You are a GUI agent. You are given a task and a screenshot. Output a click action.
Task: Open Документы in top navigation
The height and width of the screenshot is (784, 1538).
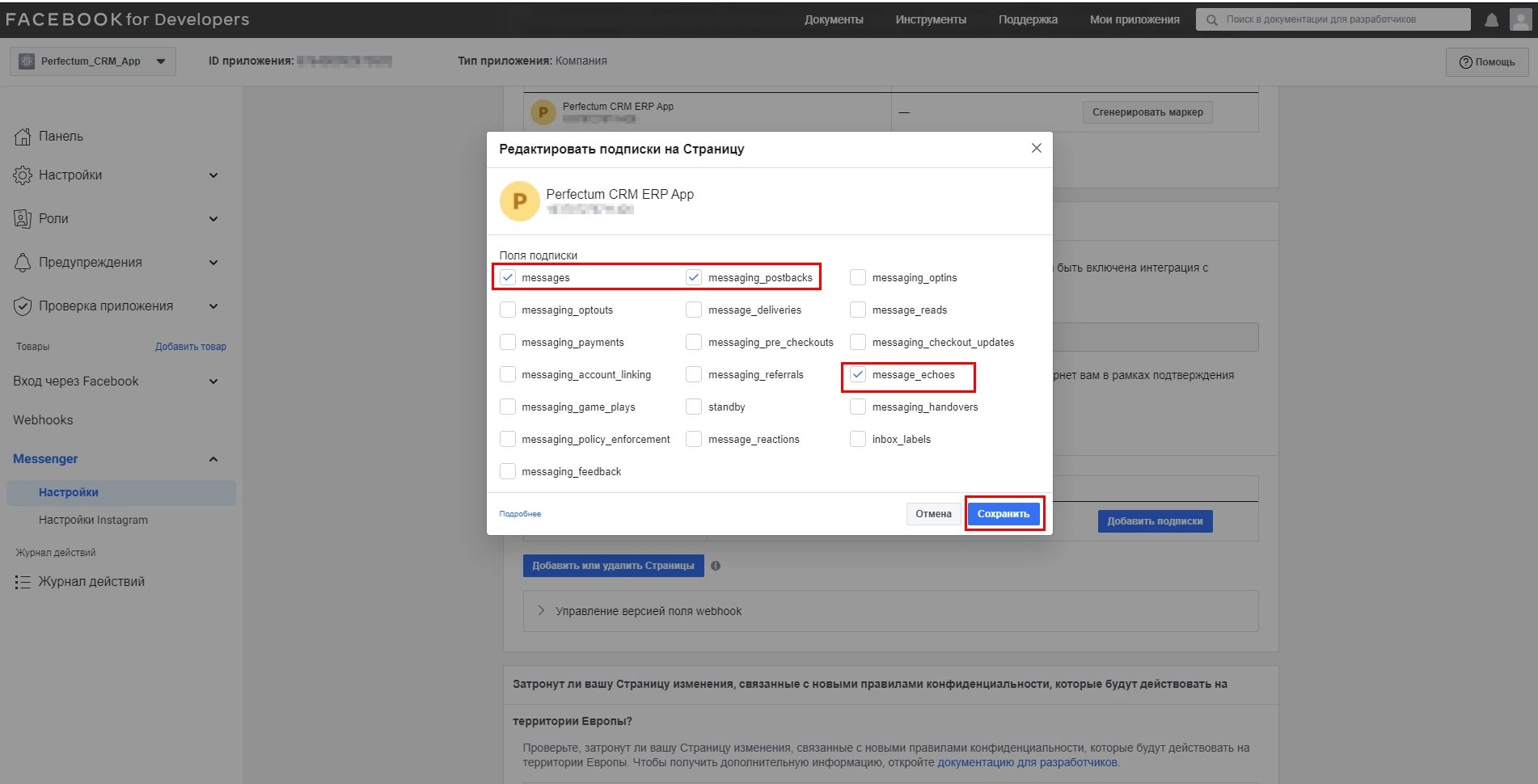click(x=834, y=19)
